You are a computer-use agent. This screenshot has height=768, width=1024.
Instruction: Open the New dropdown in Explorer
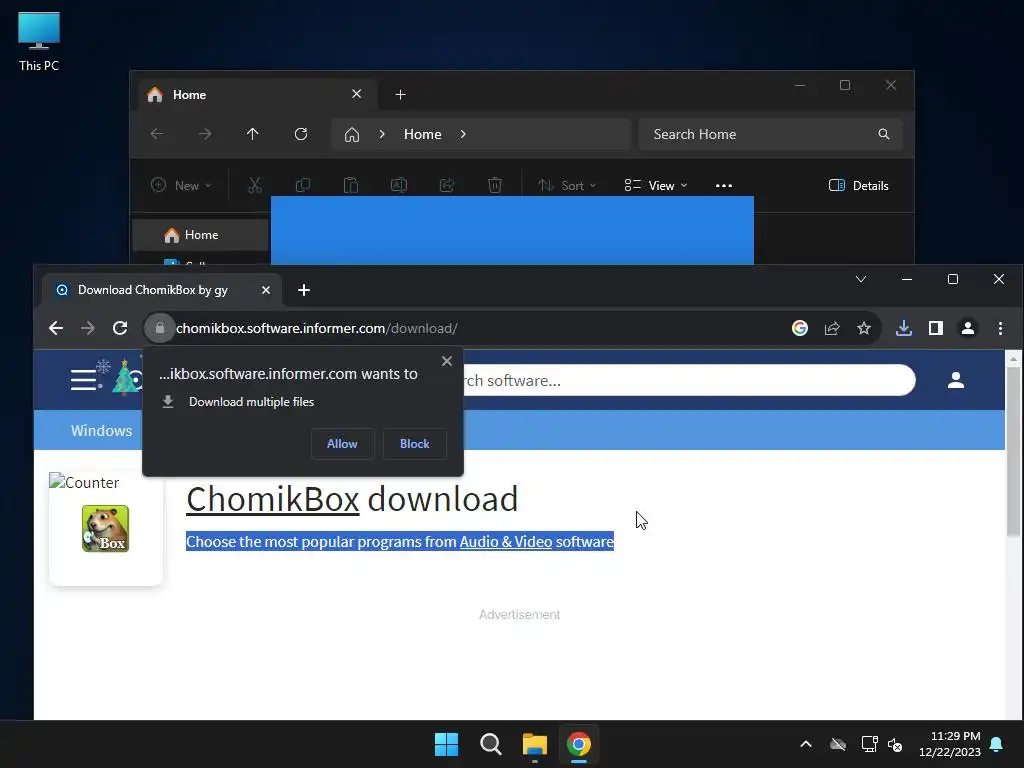pos(181,185)
